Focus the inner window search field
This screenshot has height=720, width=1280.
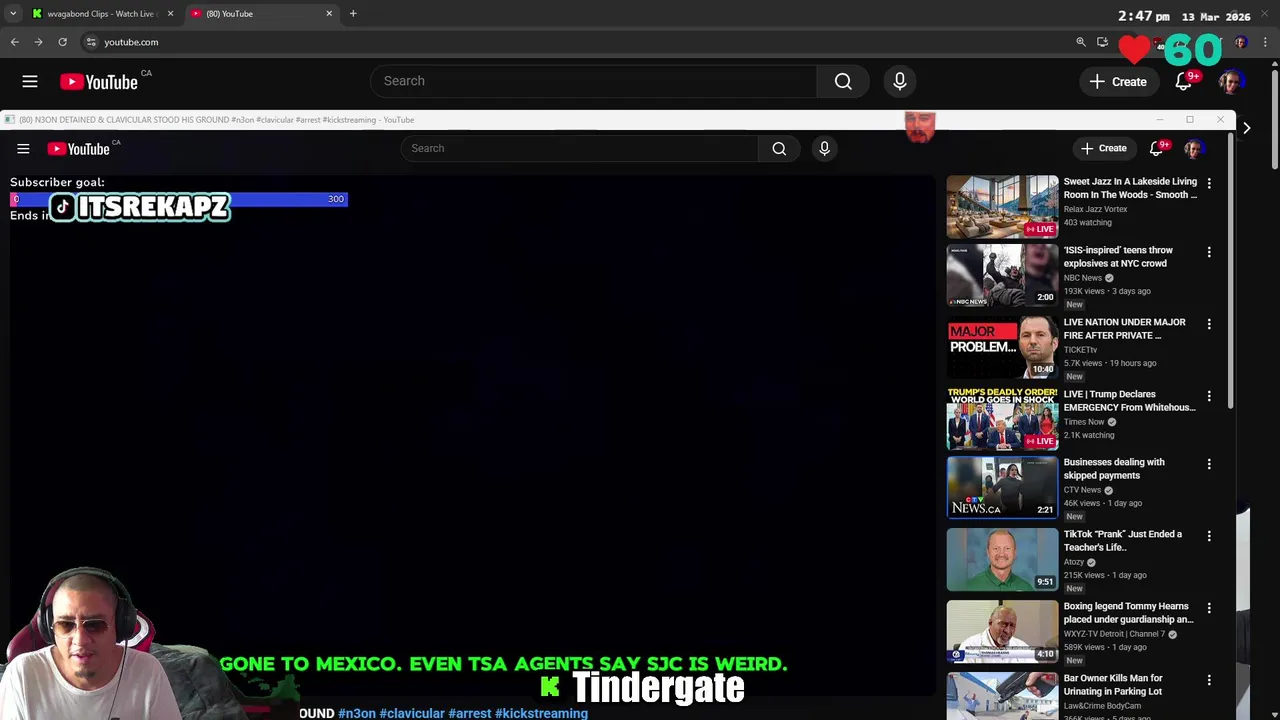(580, 148)
